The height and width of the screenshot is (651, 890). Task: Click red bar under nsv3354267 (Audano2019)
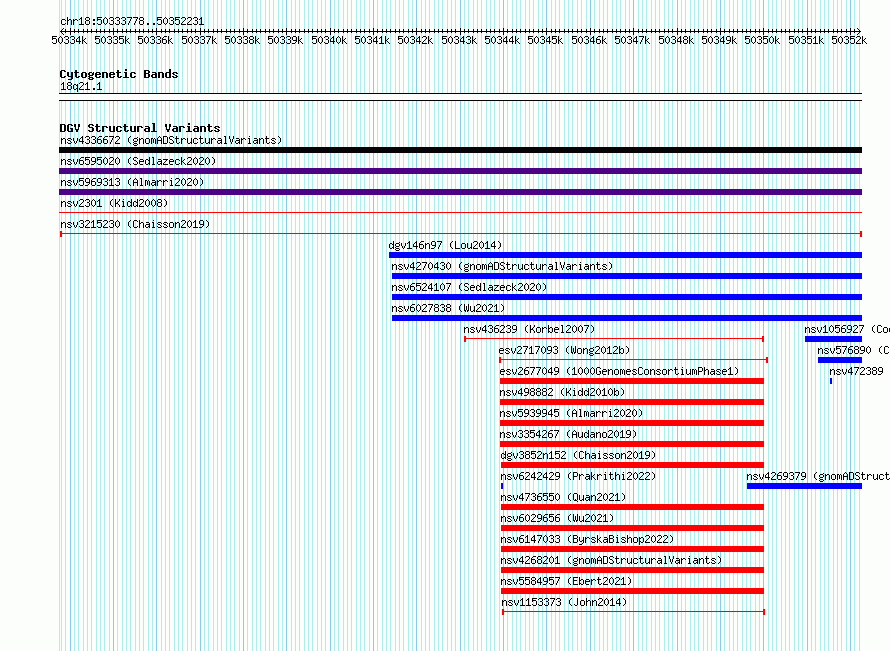pos(632,444)
